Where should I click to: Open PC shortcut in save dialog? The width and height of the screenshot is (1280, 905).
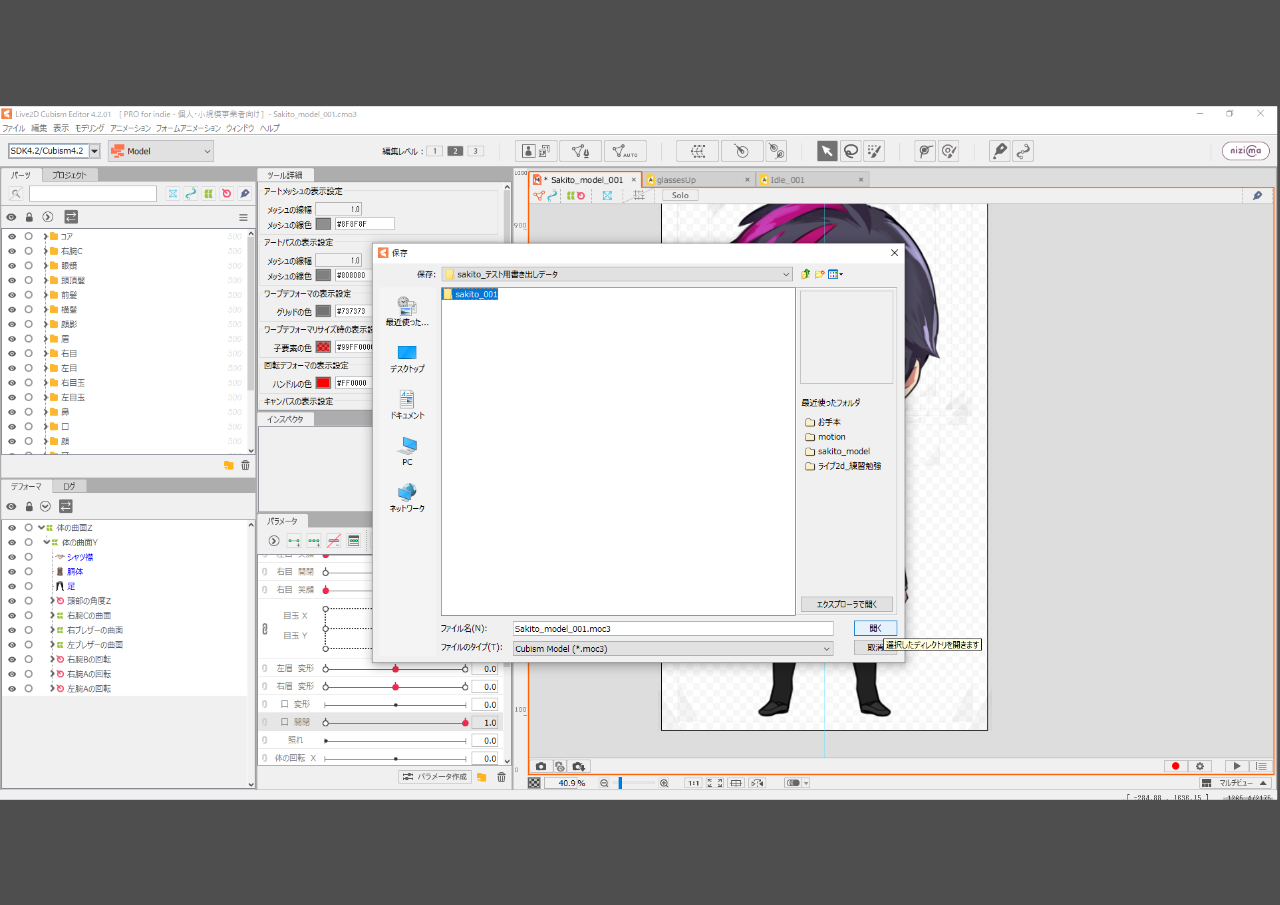tap(407, 452)
